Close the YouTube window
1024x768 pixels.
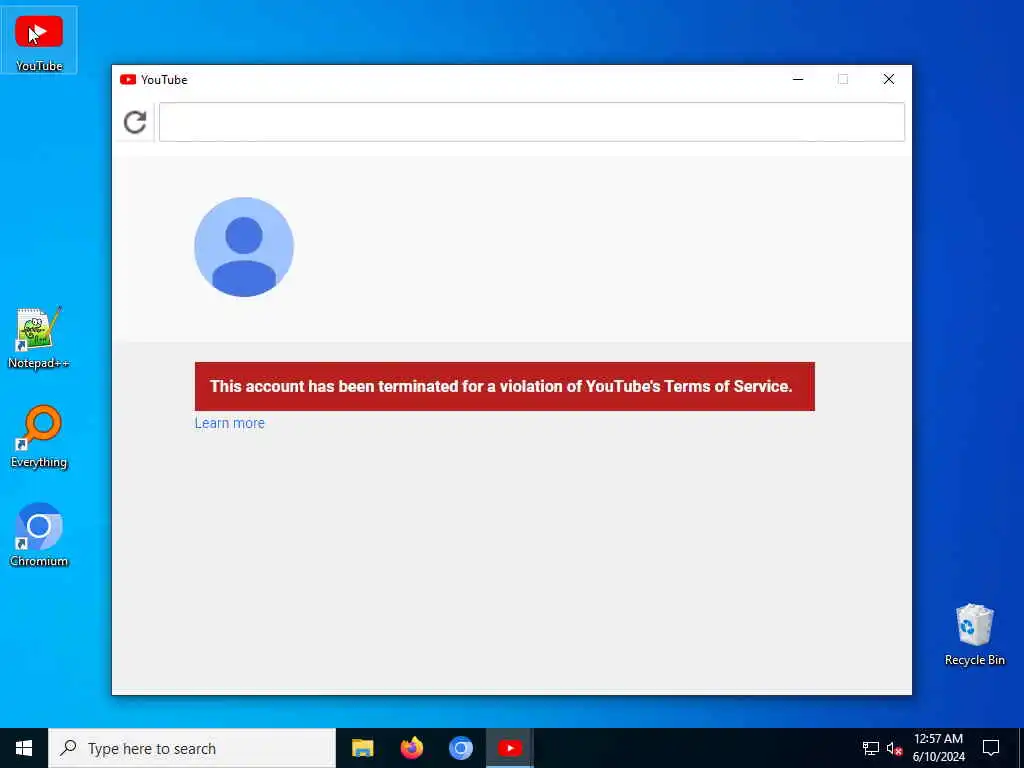[x=889, y=79]
